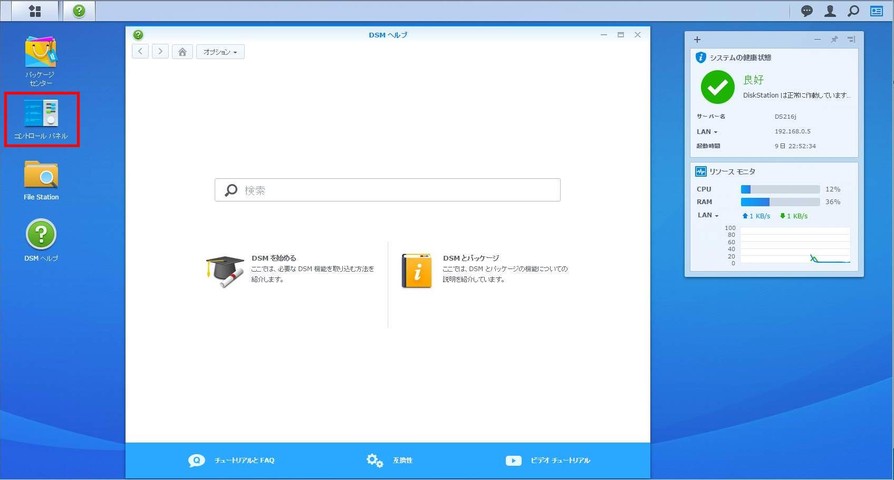Click the DSM Help window title icon
Screen dimensions: 894x480
coord(138,35)
